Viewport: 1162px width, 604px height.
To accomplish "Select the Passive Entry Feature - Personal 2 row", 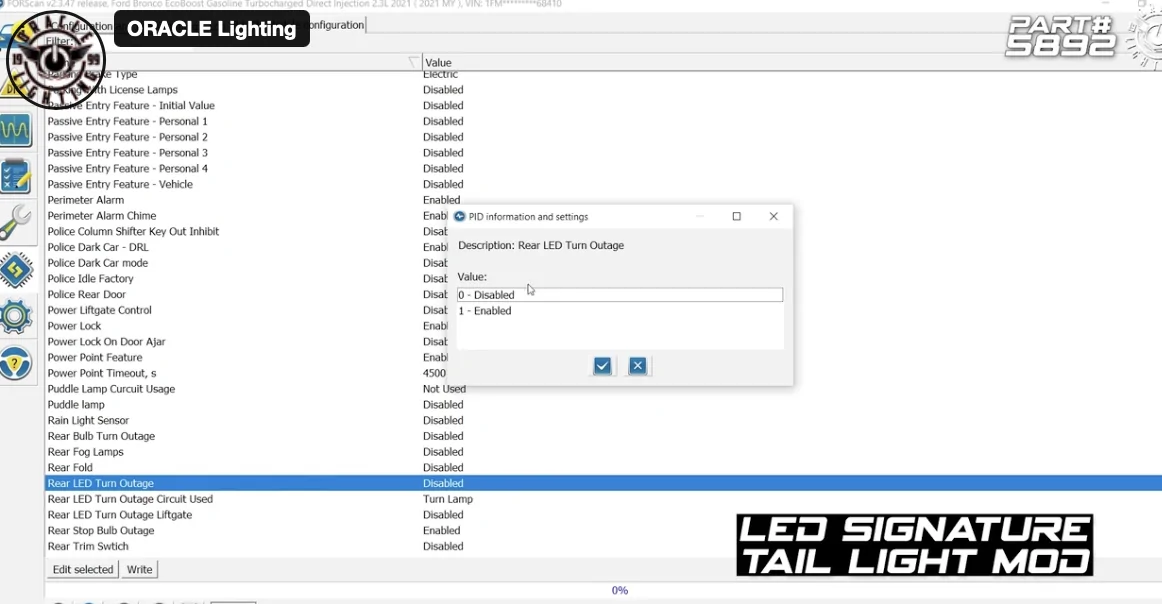I will coord(603,137).
